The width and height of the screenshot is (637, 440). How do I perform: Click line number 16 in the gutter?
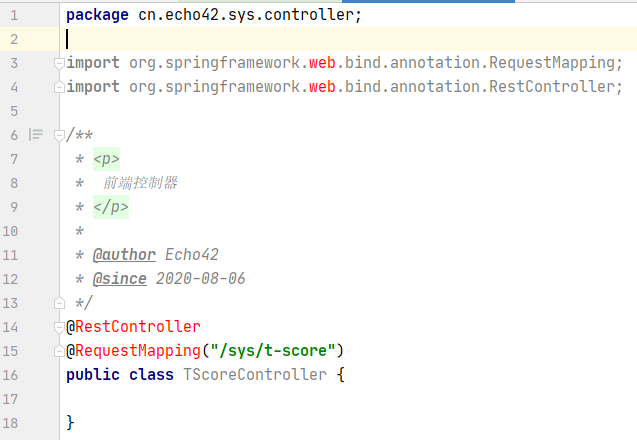(12, 375)
